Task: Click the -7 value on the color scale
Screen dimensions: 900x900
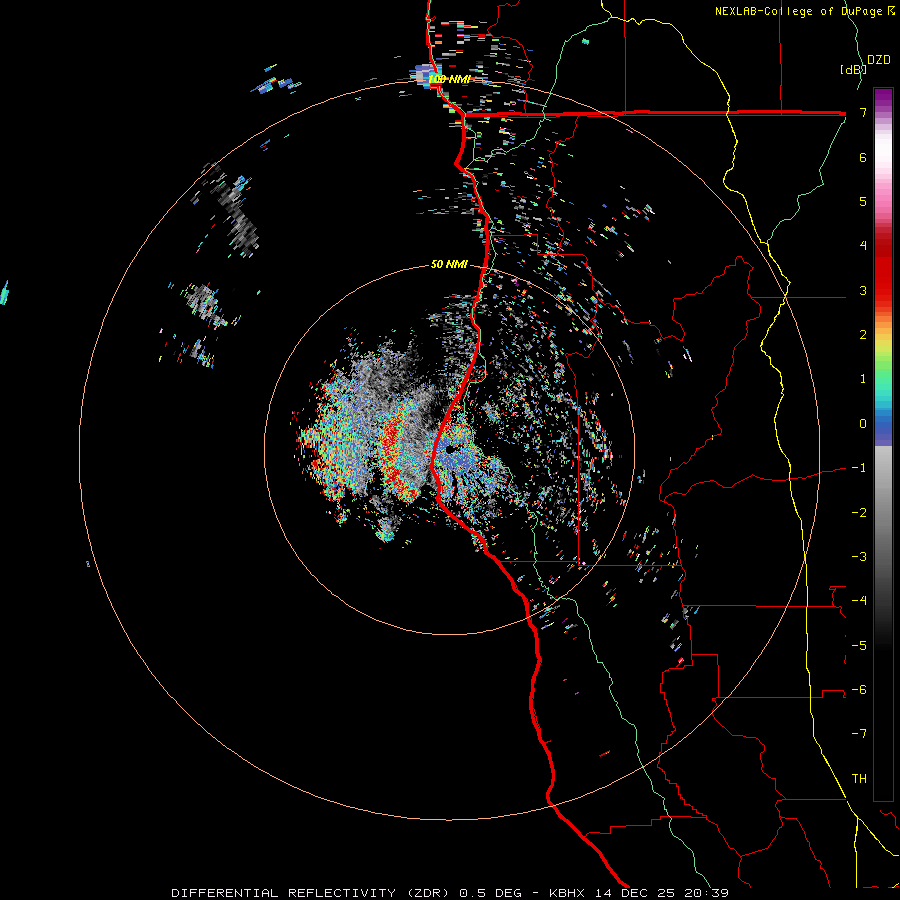Action: [x=859, y=734]
